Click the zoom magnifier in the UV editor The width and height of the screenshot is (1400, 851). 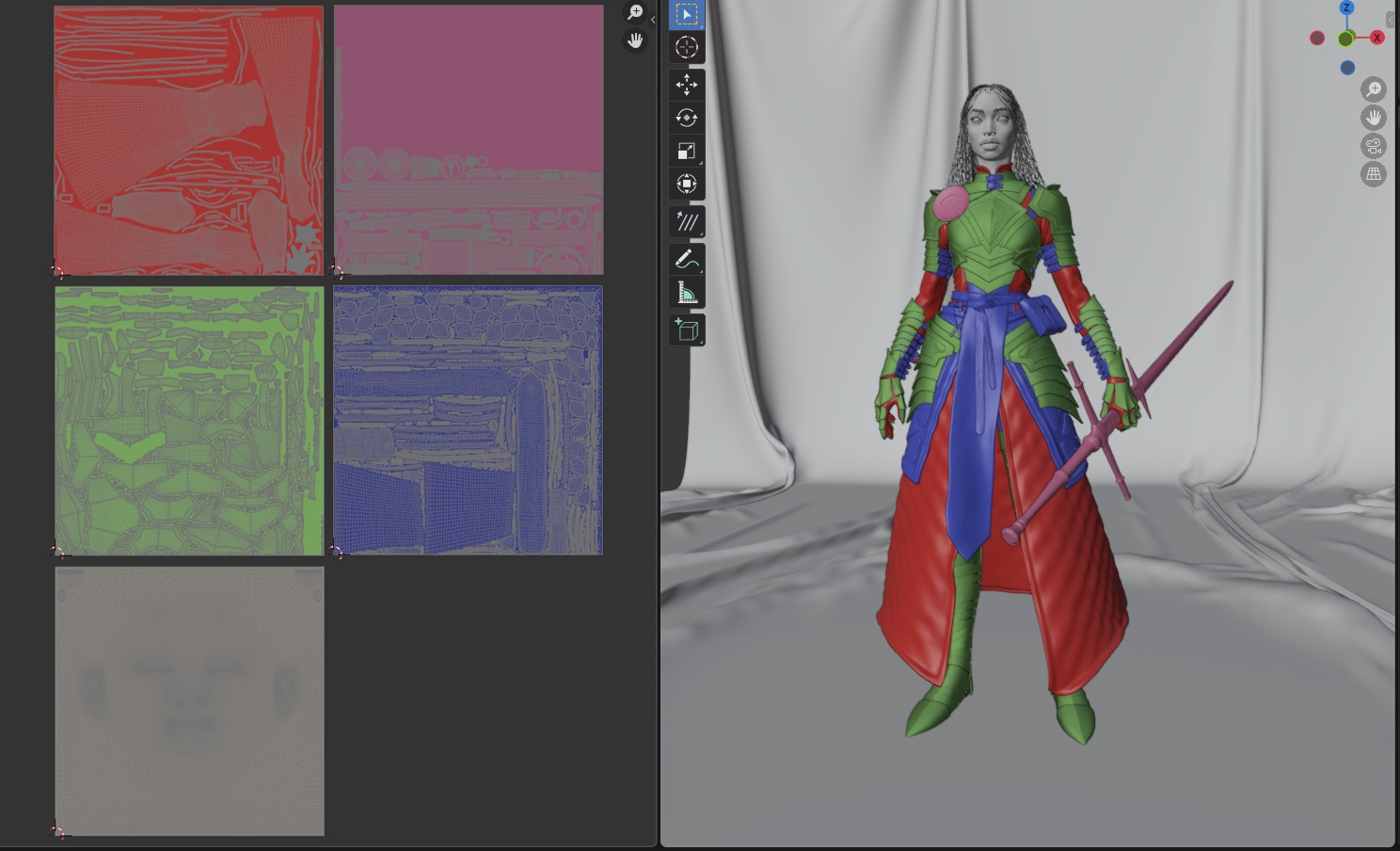tap(635, 12)
